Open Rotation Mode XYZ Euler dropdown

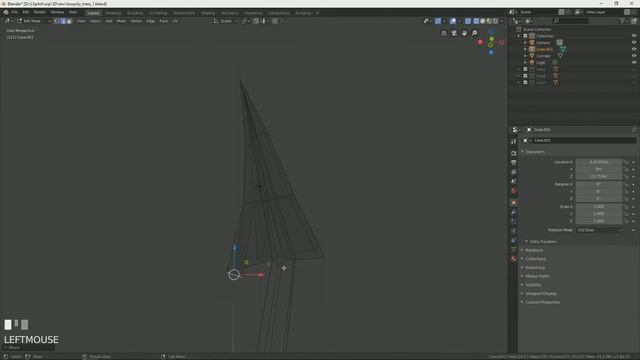pos(599,230)
